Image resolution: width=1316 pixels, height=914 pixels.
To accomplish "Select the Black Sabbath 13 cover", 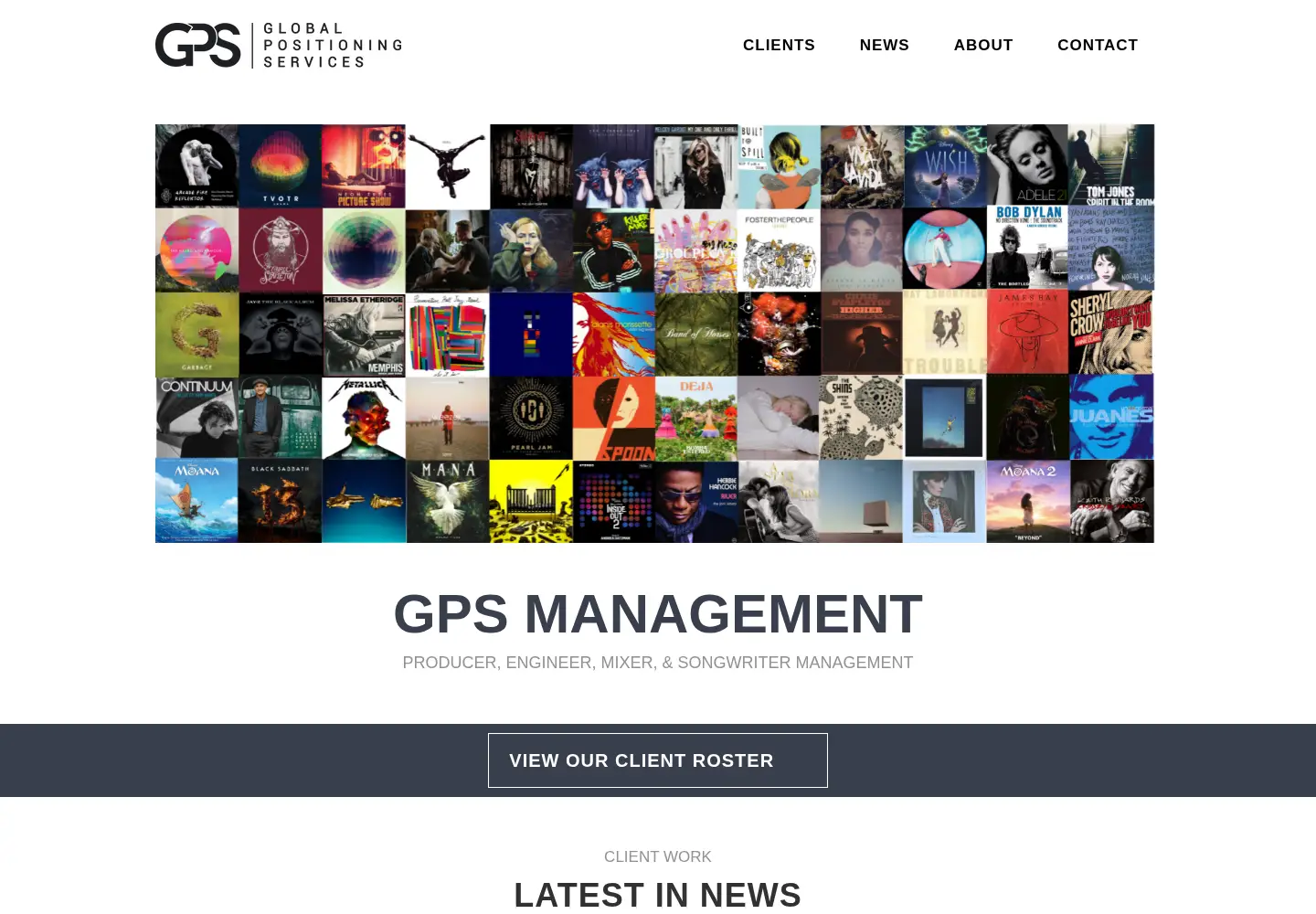I will click(x=281, y=501).
